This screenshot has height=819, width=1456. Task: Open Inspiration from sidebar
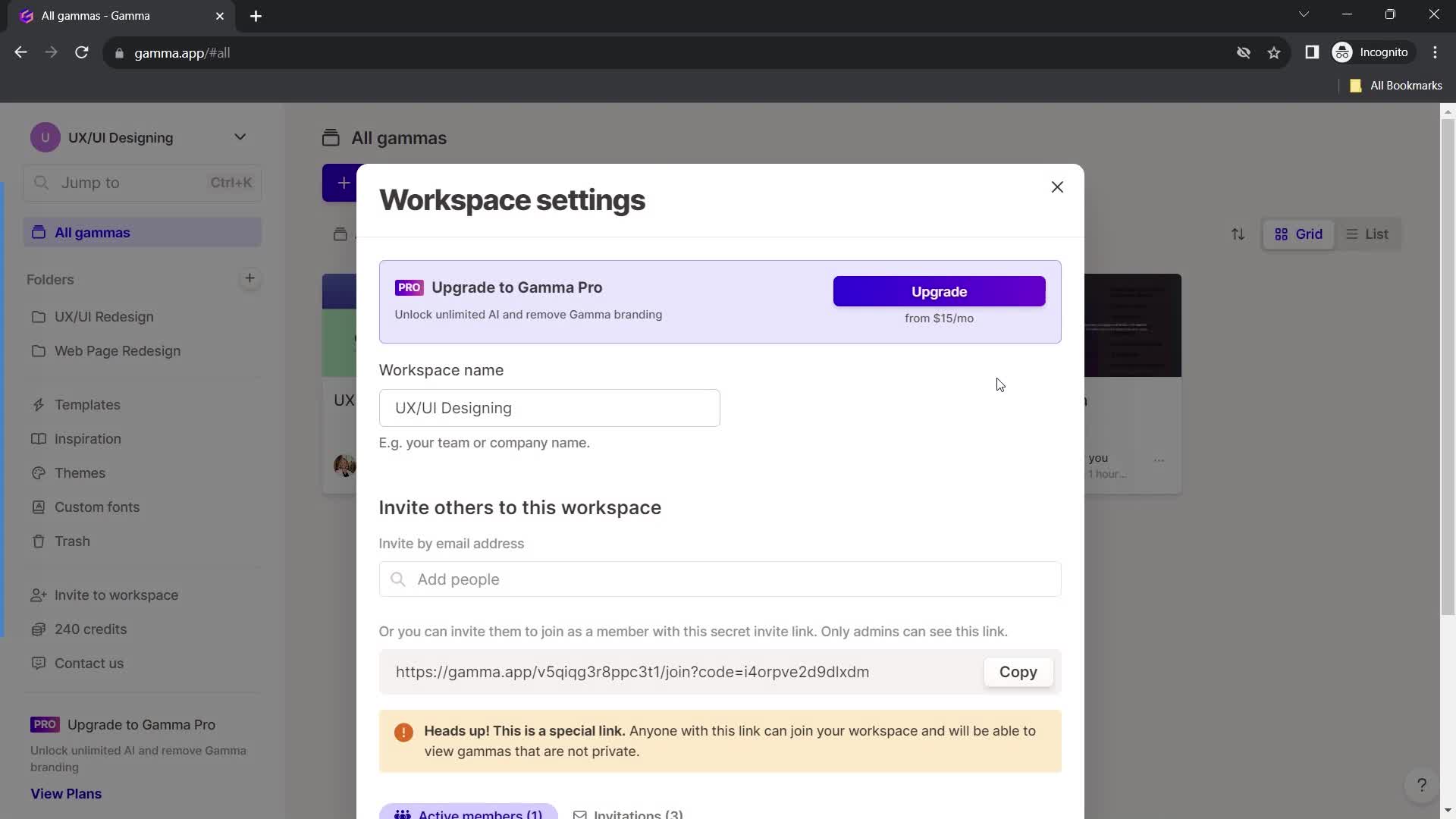(87, 439)
